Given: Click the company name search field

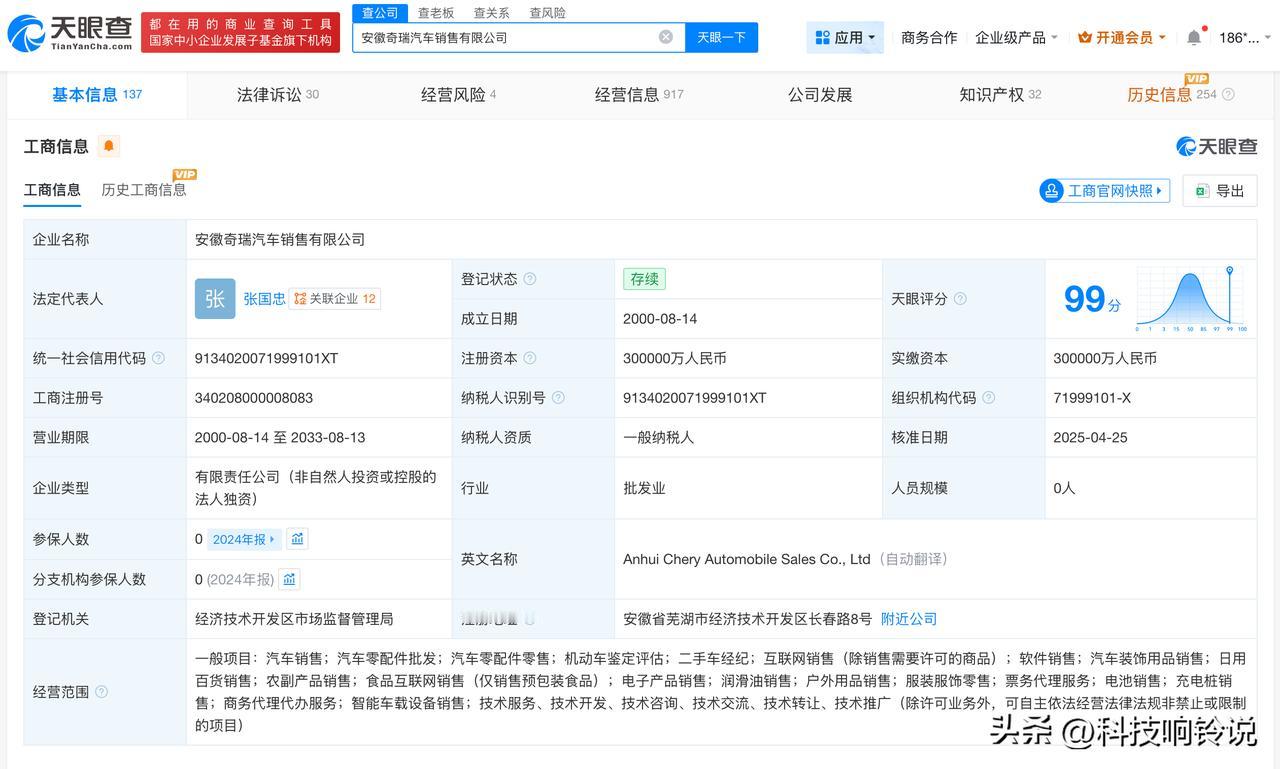Looking at the screenshot, I should pos(505,37).
